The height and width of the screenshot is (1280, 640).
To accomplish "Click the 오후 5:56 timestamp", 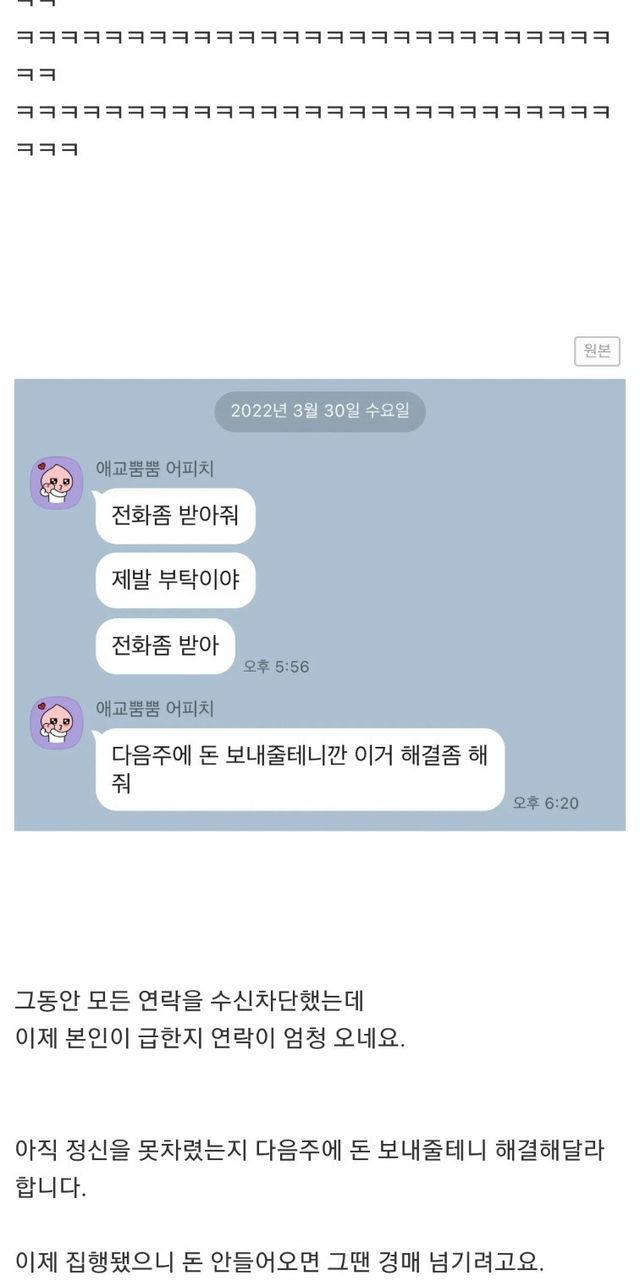I will click(x=276, y=666).
